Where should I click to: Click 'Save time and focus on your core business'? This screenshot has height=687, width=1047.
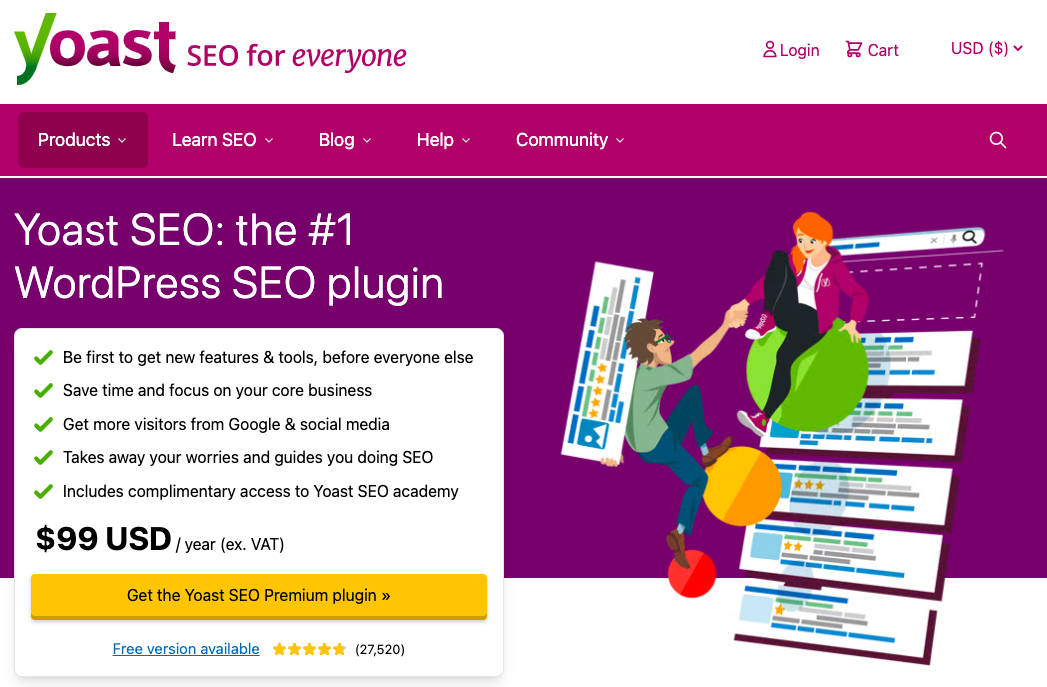click(217, 391)
